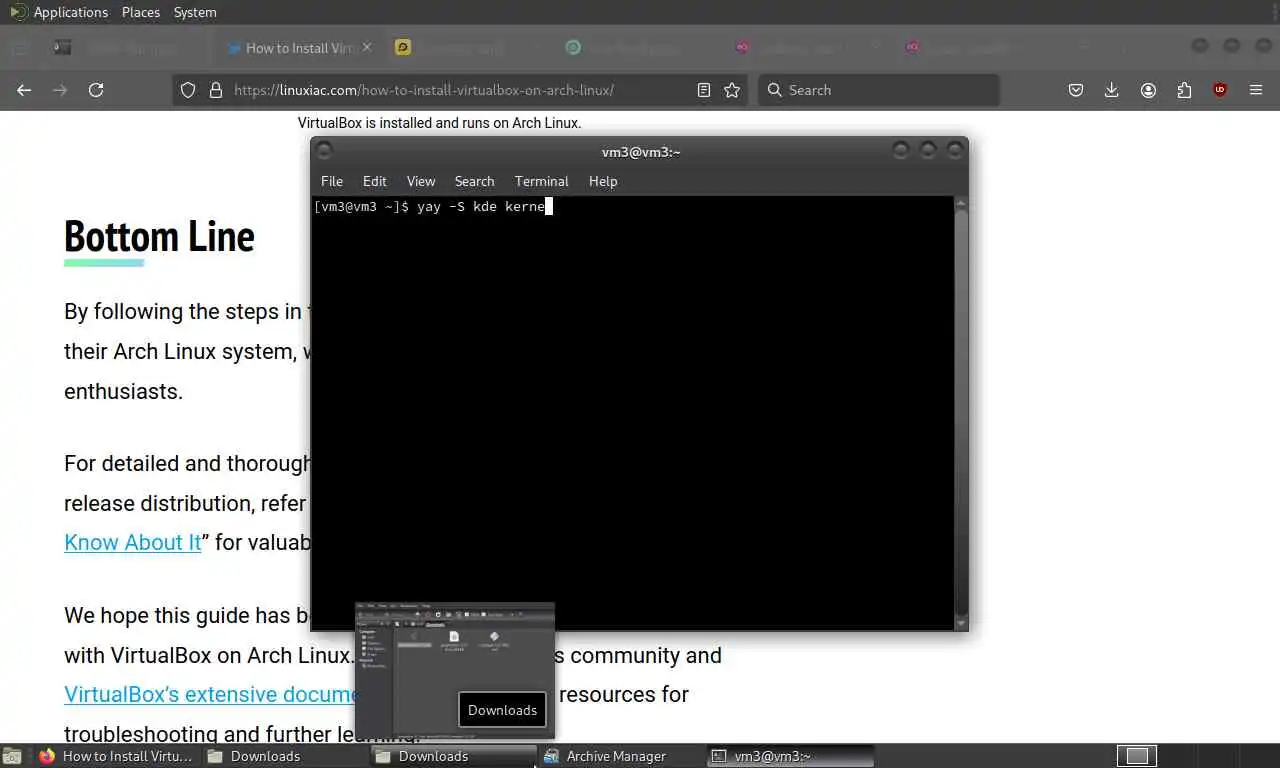1280x768 pixels.
Task: Open VirtualBox's extensive documentation link
Action: [x=210, y=694]
